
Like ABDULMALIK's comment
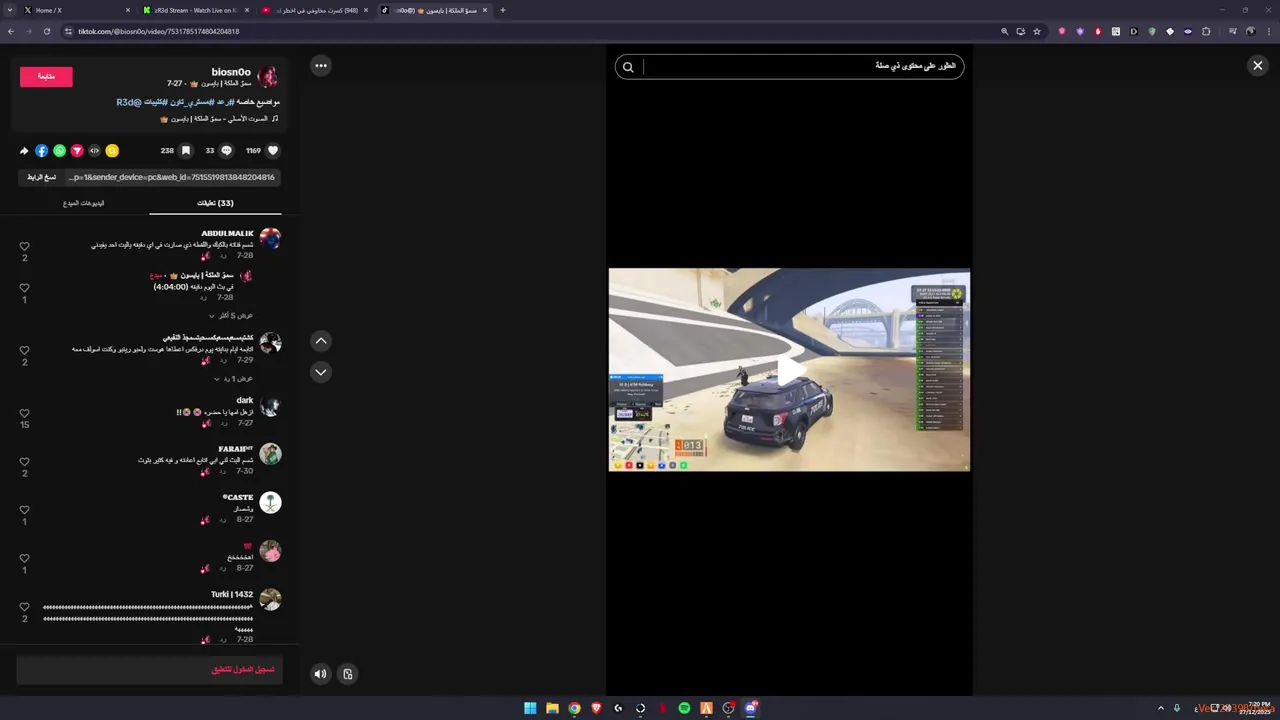25,246
